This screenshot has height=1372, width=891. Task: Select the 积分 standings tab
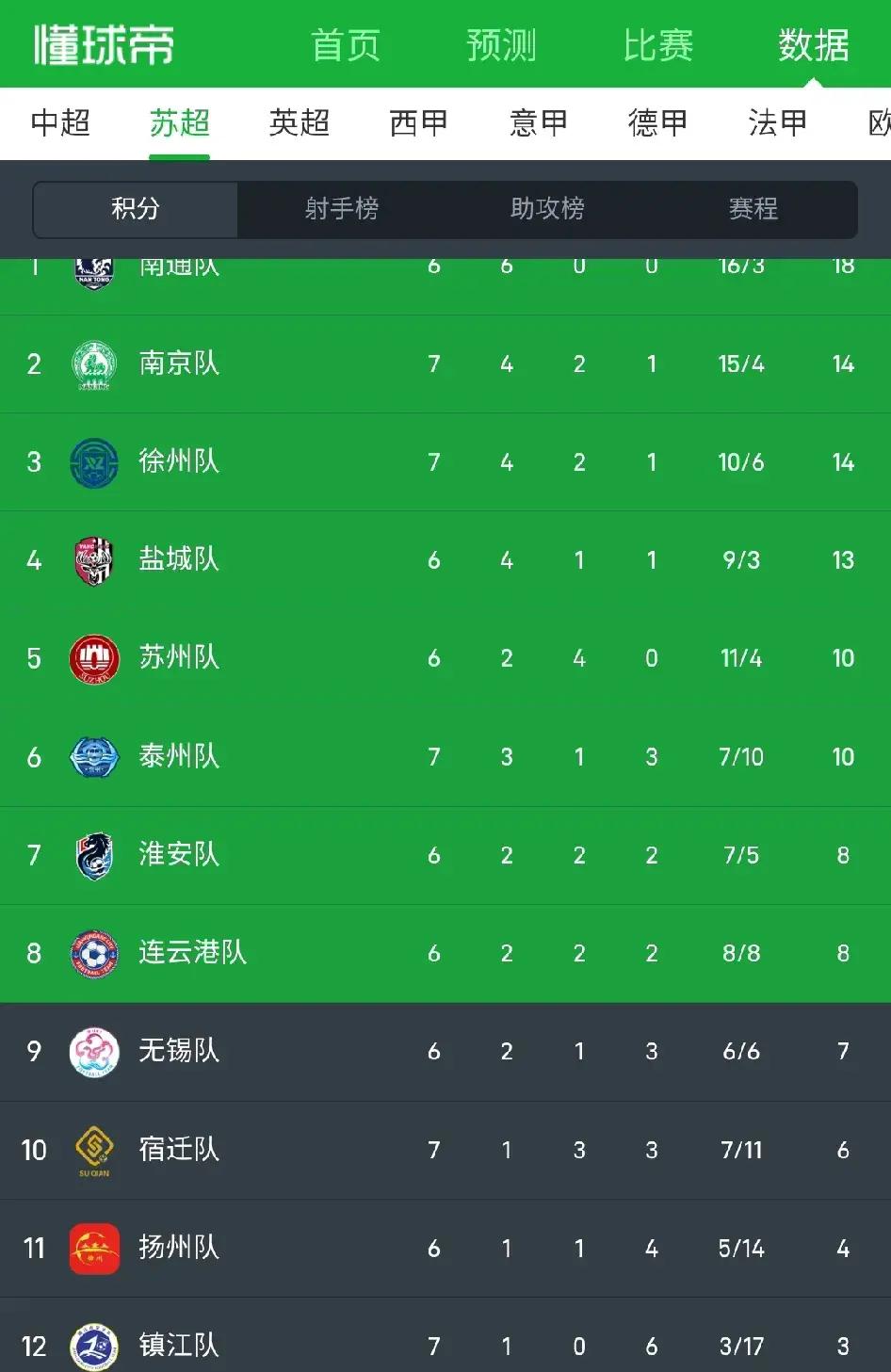pos(135,210)
